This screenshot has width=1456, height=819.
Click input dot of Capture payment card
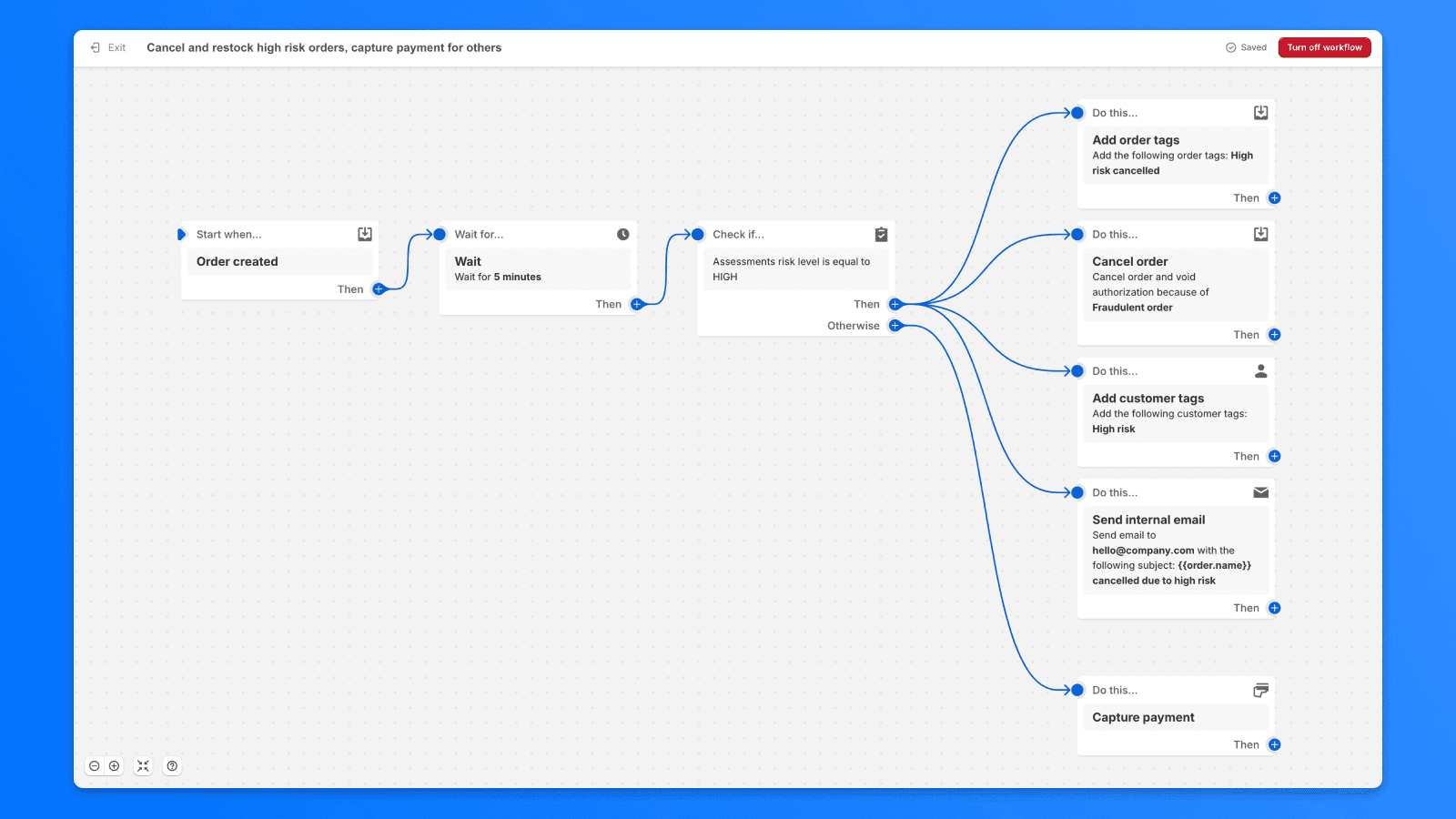pos(1077,690)
